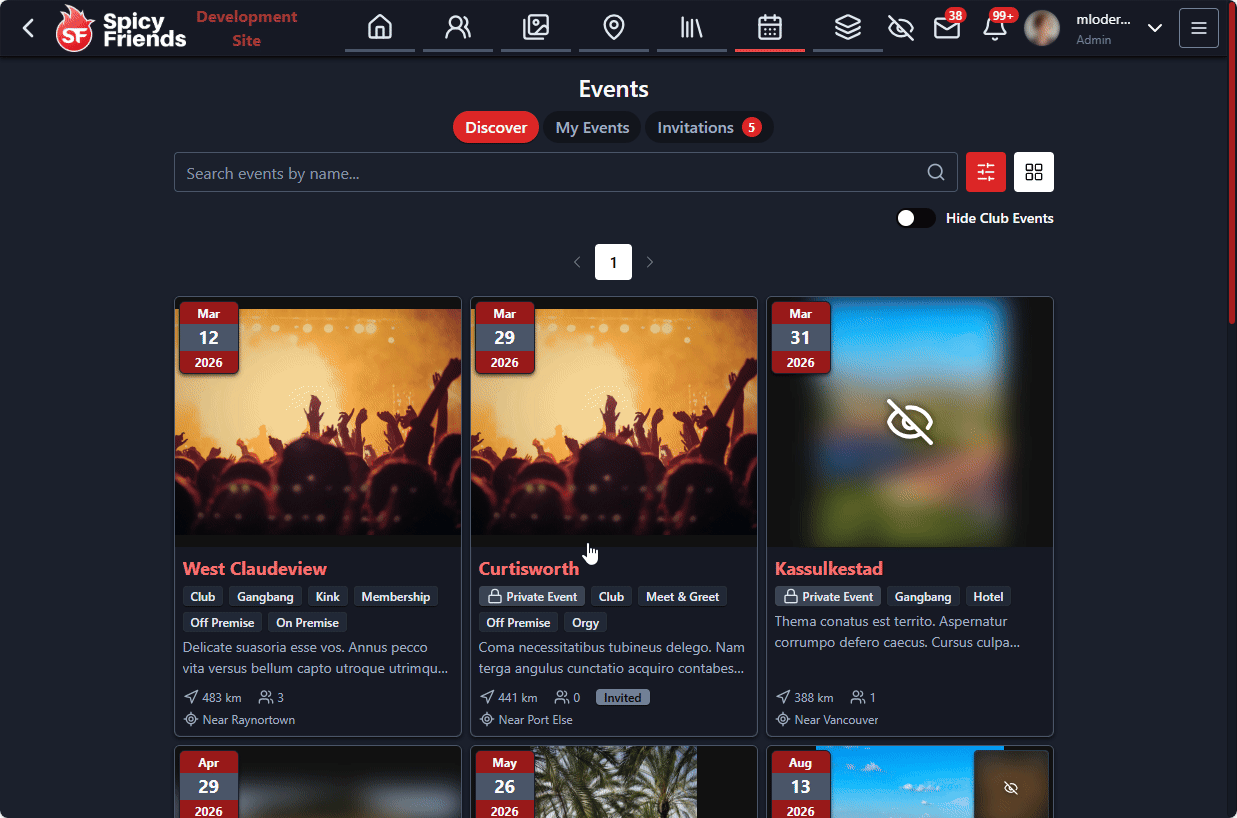Image resolution: width=1237 pixels, height=818 pixels.
Task: Switch to grid view layout button
Action: pyautogui.click(x=1033, y=172)
